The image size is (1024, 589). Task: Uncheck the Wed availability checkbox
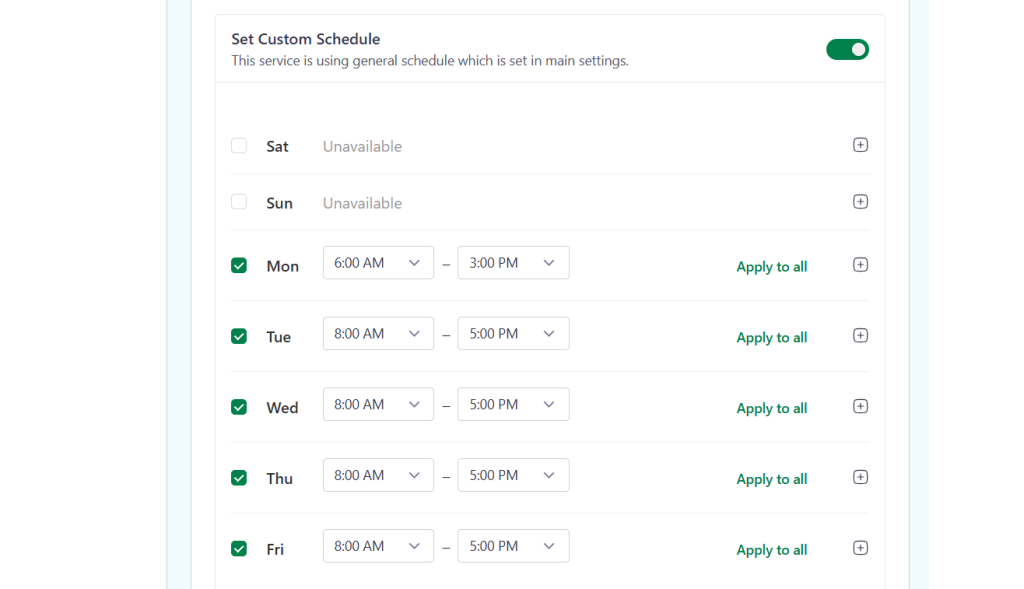click(x=239, y=407)
